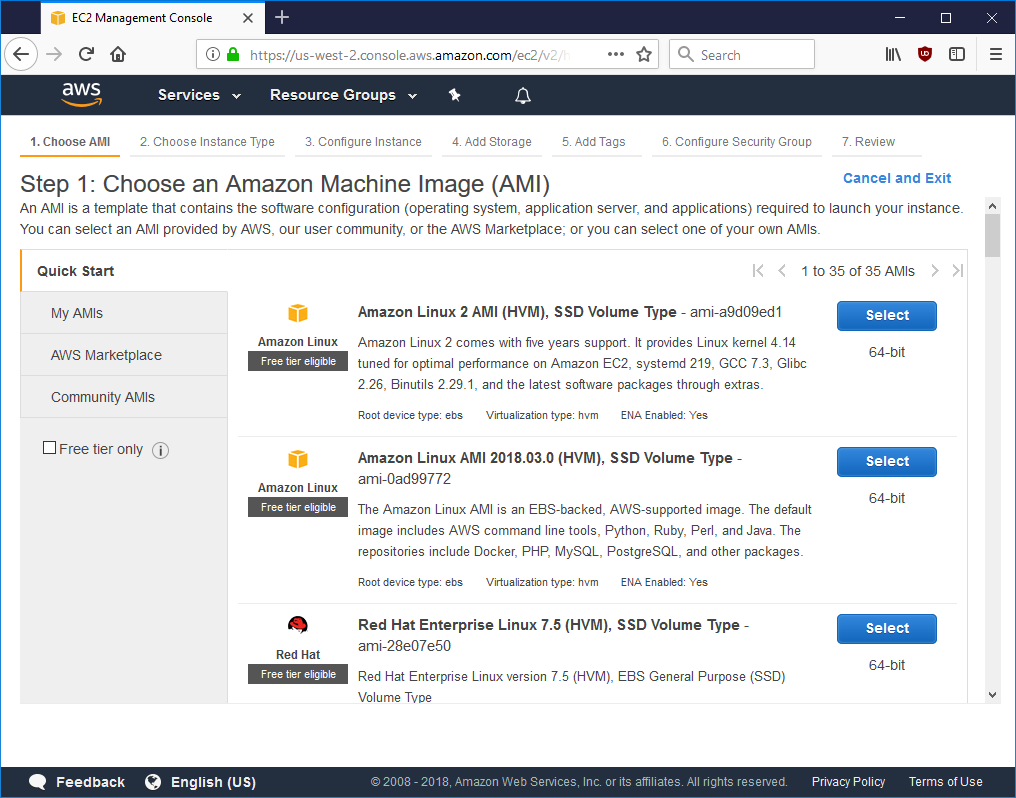Open Community AMIs in the sidebar
1016x798 pixels.
[124, 397]
